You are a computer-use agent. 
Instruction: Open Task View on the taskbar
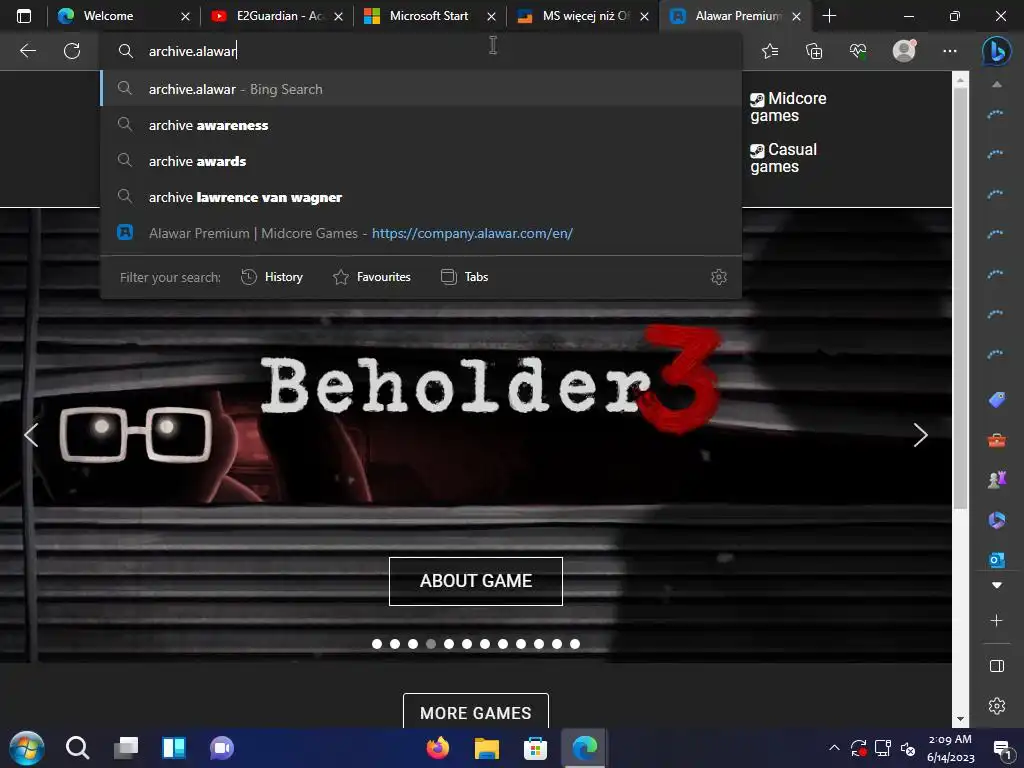click(126, 748)
